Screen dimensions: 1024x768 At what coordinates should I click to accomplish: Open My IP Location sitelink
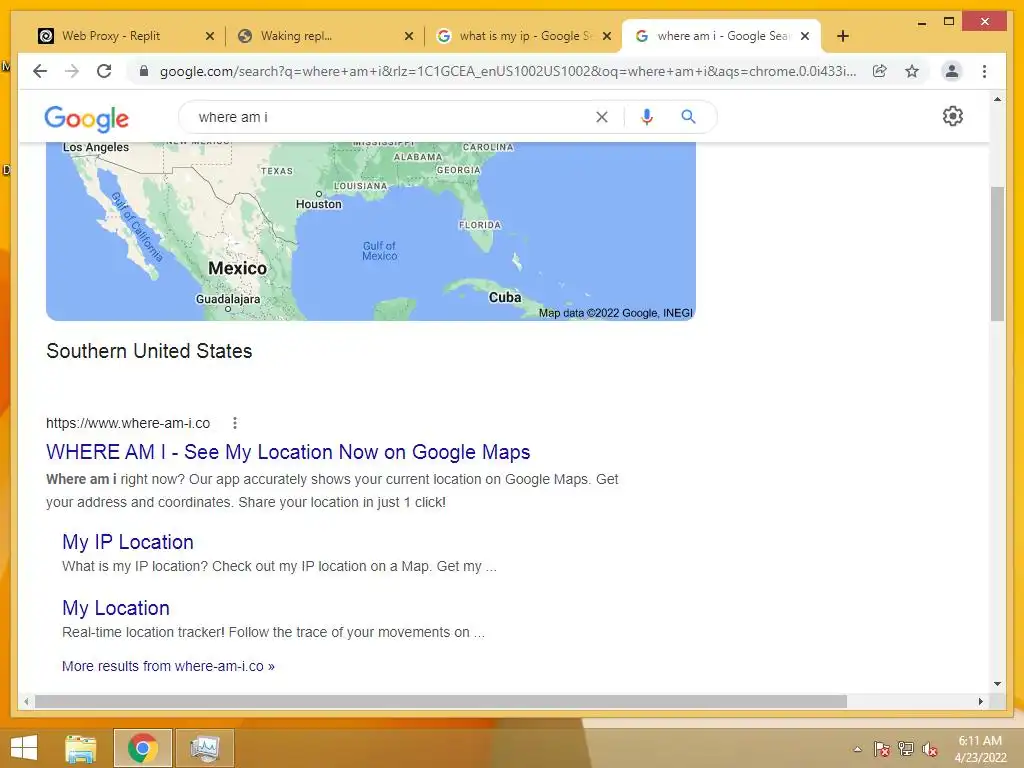coord(128,542)
